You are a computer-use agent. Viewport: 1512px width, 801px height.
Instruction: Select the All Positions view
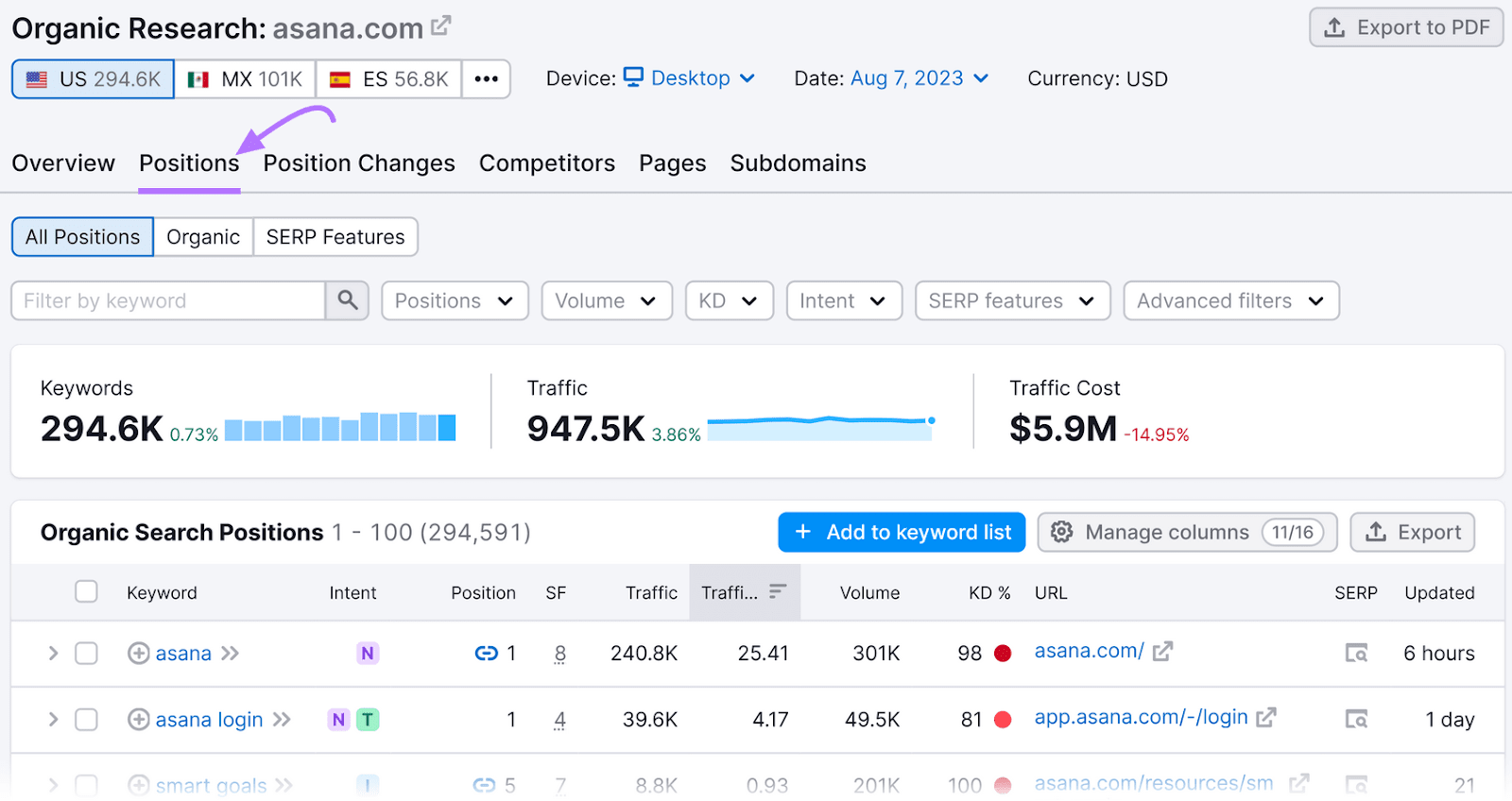[x=82, y=237]
